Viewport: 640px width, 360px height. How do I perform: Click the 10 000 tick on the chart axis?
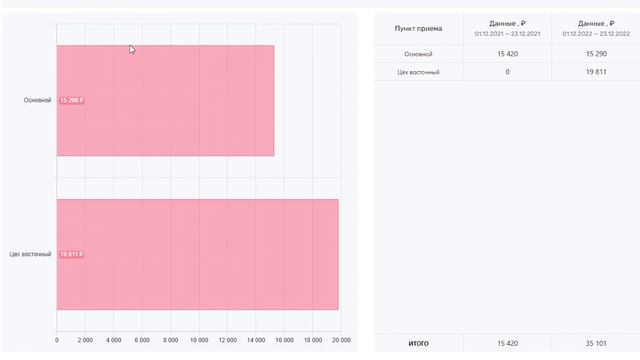(199, 340)
